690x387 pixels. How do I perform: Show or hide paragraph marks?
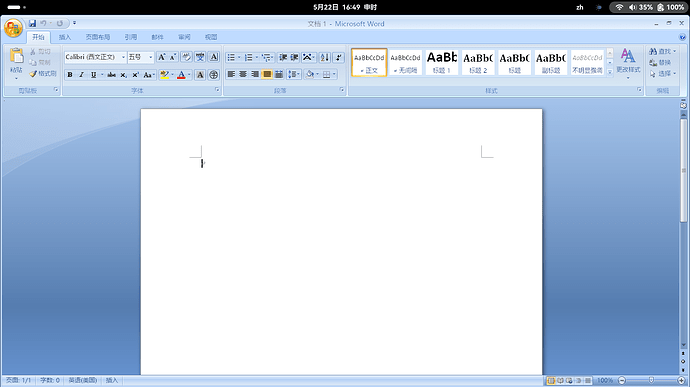click(338, 57)
